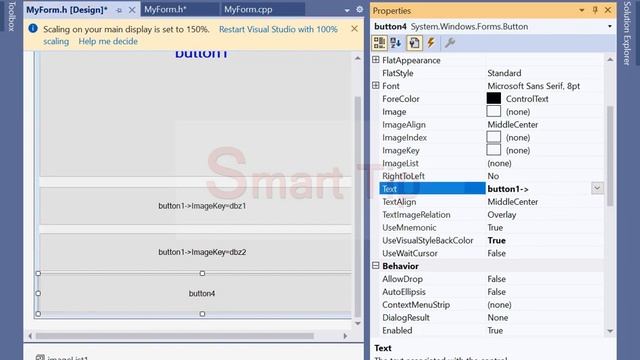Open the button4 object selector dropdown
640x360 pixels.
610,27
